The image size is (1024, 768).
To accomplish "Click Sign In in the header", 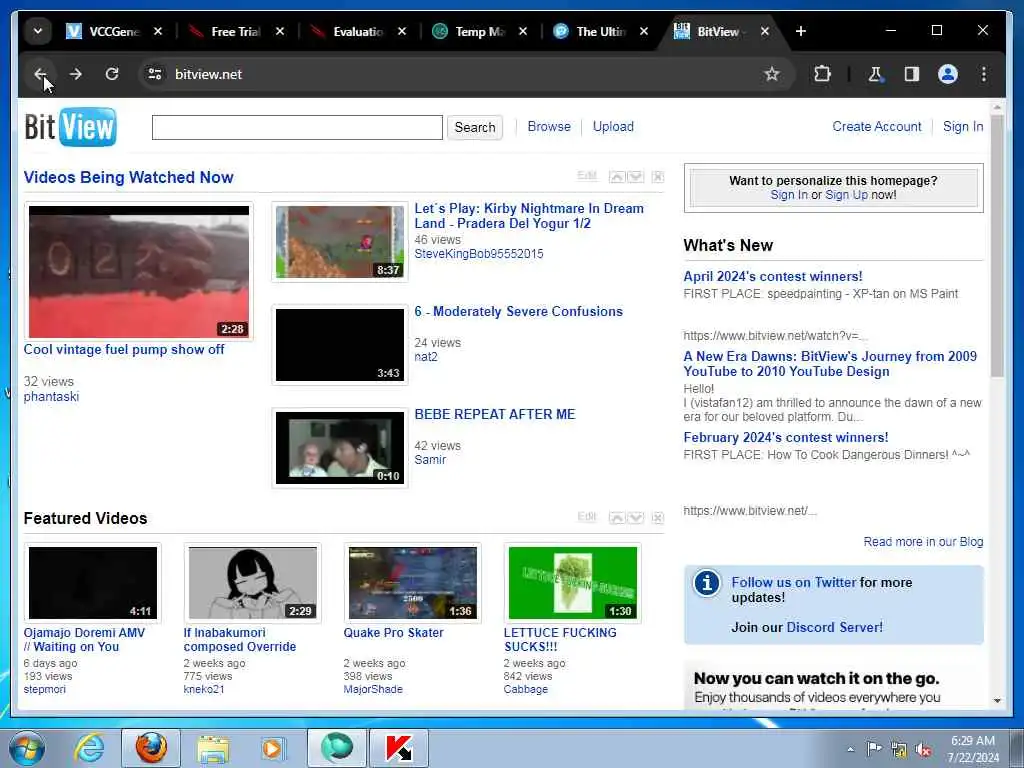I will click(963, 127).
